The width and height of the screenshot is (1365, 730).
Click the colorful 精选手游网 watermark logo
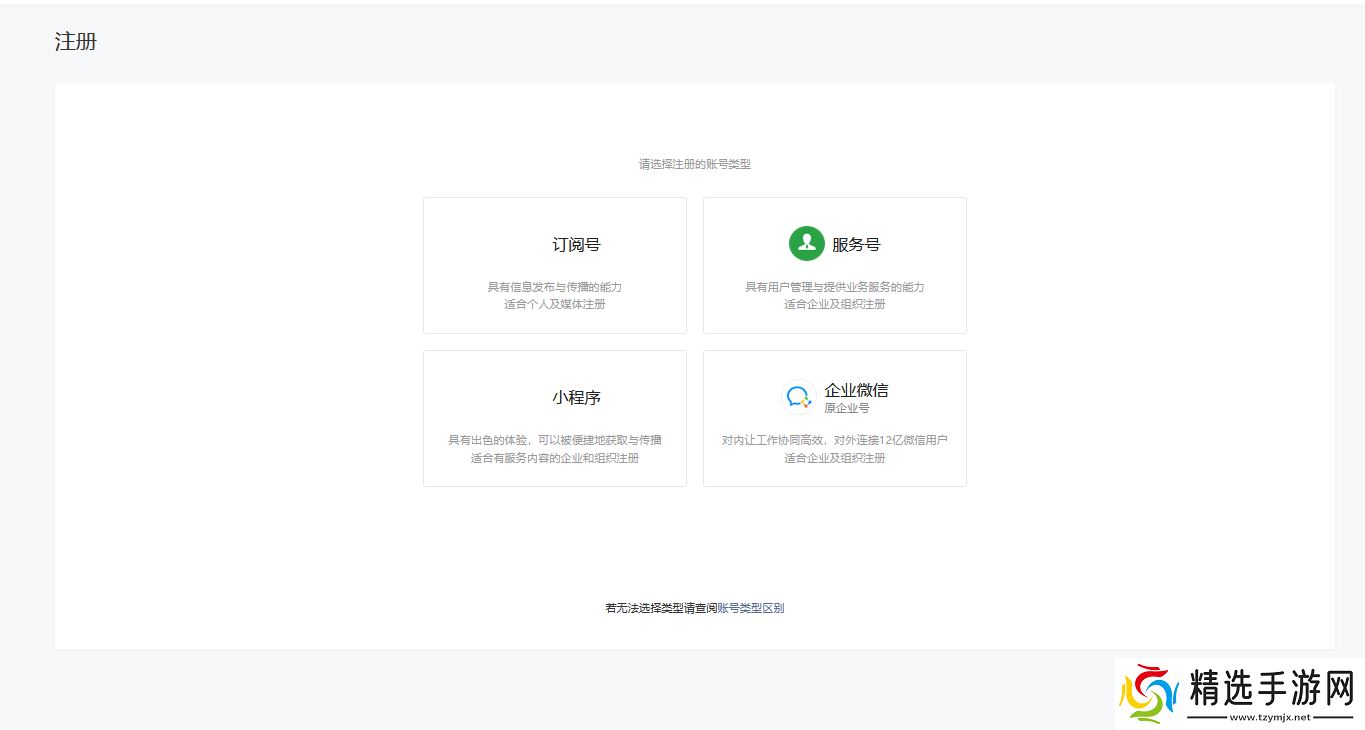coord(1148,693)
